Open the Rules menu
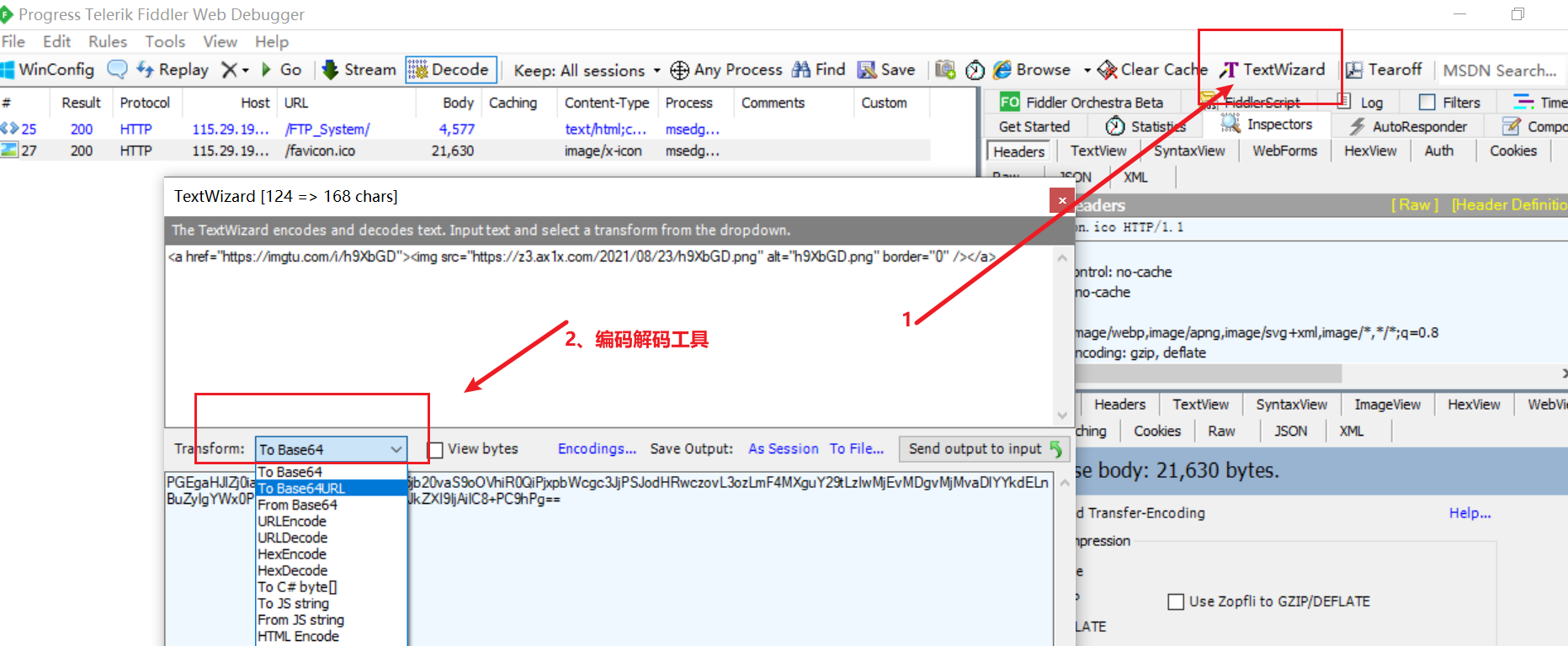The width and height of the screenshot is (1568, 646). [107, 41]
